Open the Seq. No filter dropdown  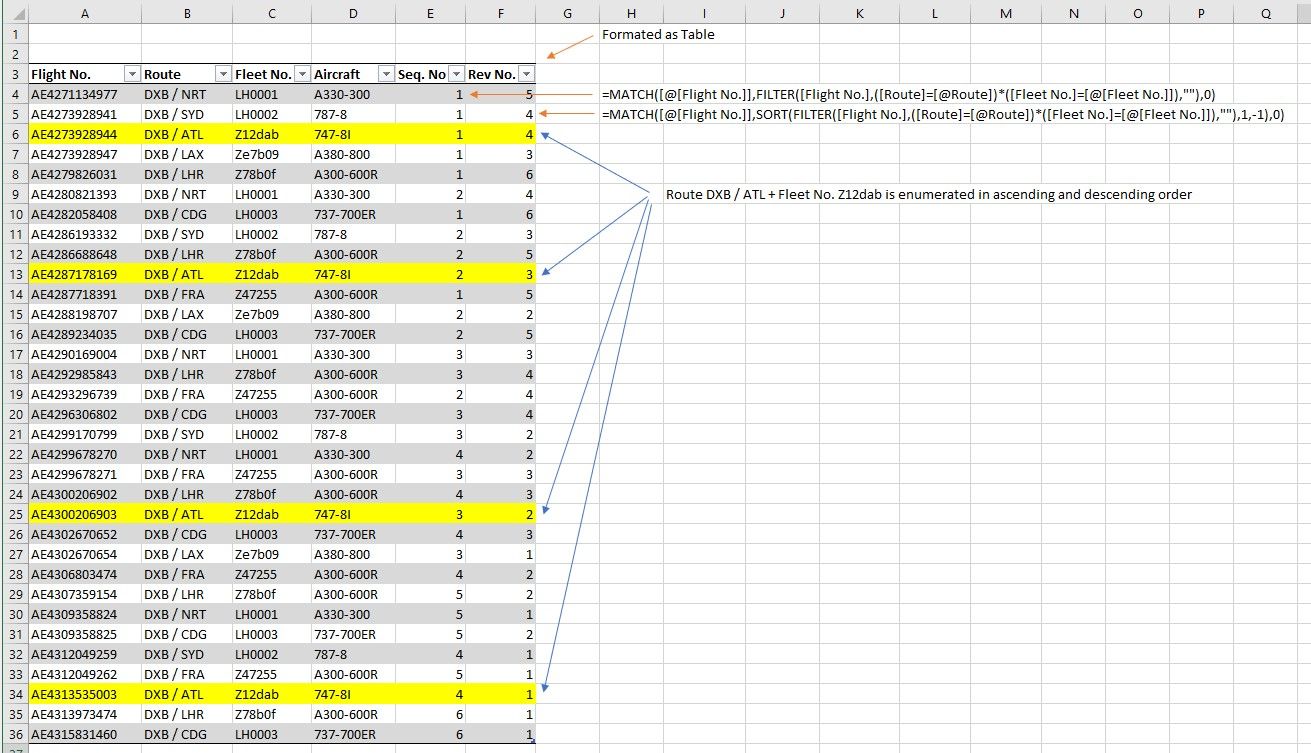coord(456,75)
